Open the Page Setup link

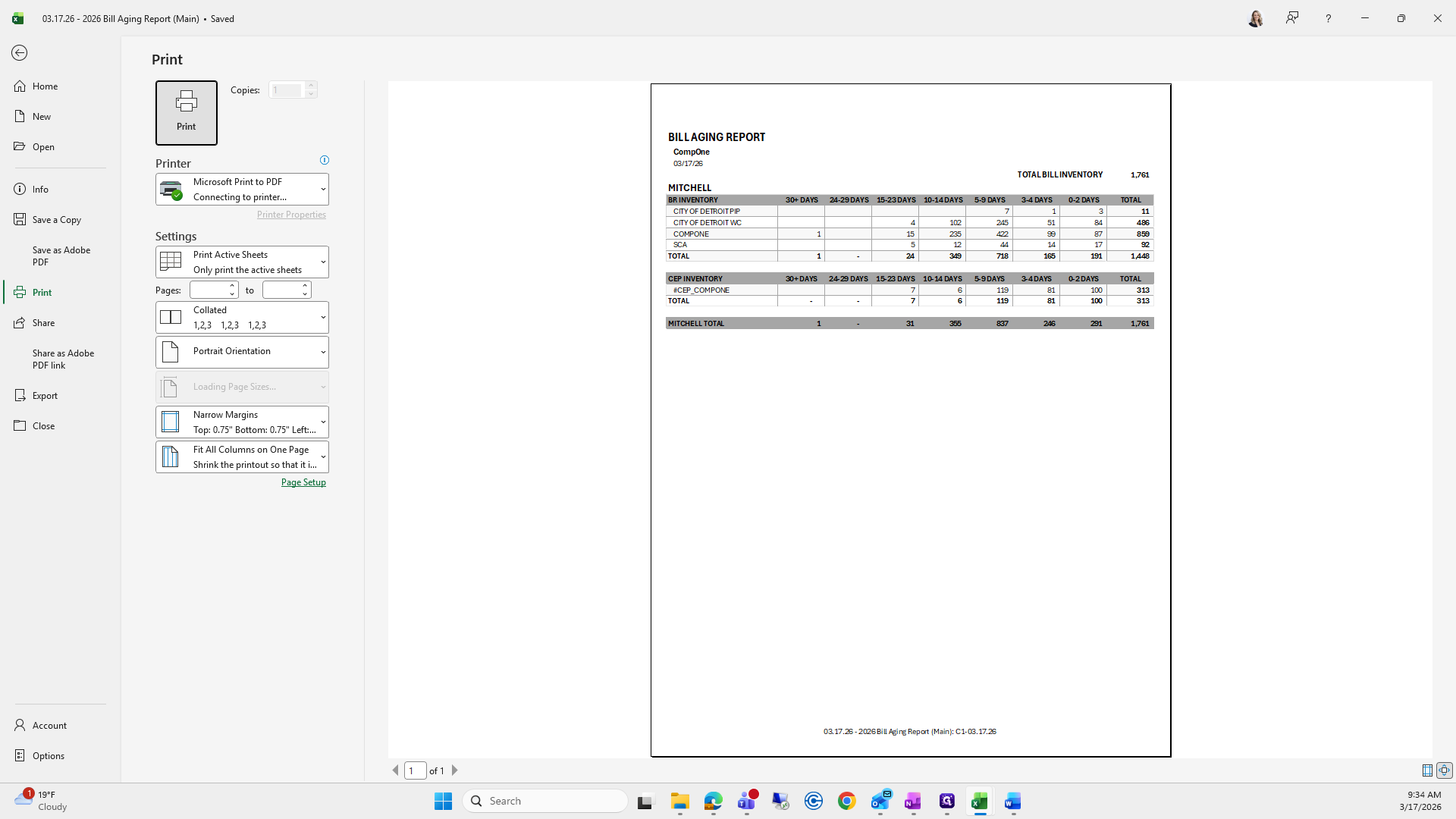coord(303,482)
